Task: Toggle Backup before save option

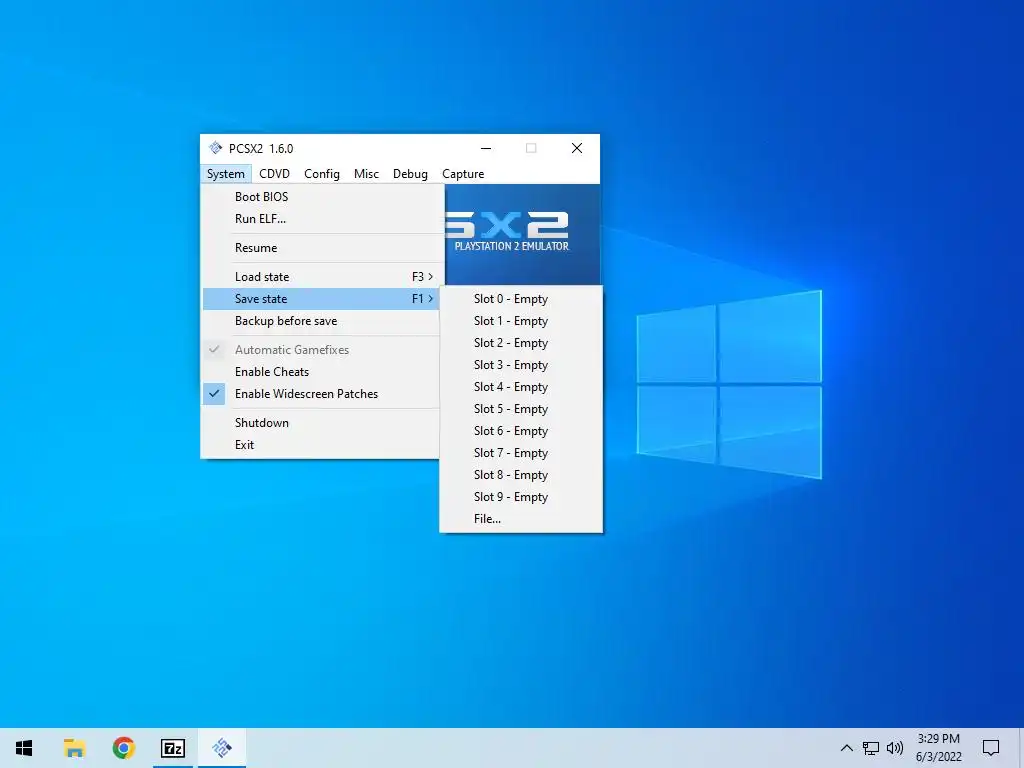Action: coord(320,321)
